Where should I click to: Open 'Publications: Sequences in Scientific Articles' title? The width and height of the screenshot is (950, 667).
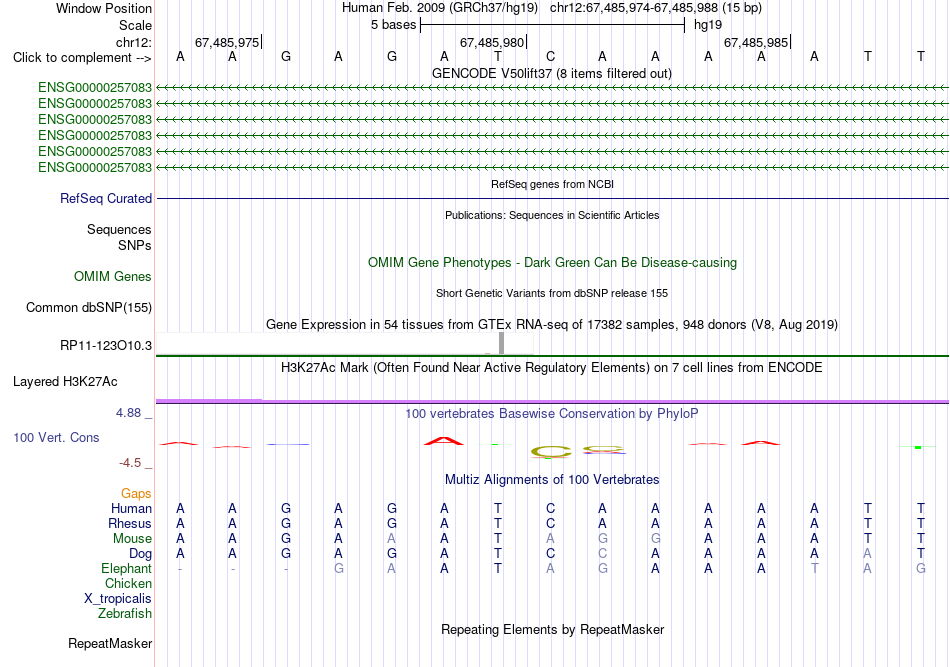click(552, 215)
